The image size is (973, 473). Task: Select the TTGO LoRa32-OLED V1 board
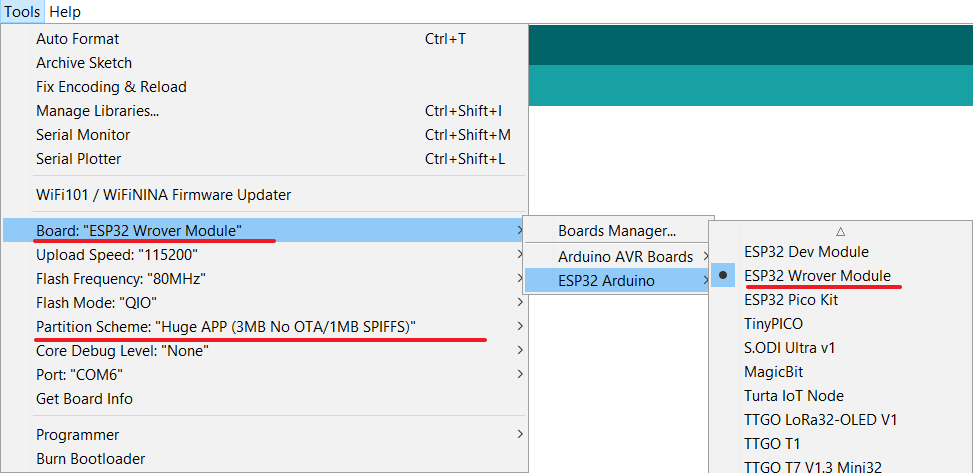coord(820,420)
